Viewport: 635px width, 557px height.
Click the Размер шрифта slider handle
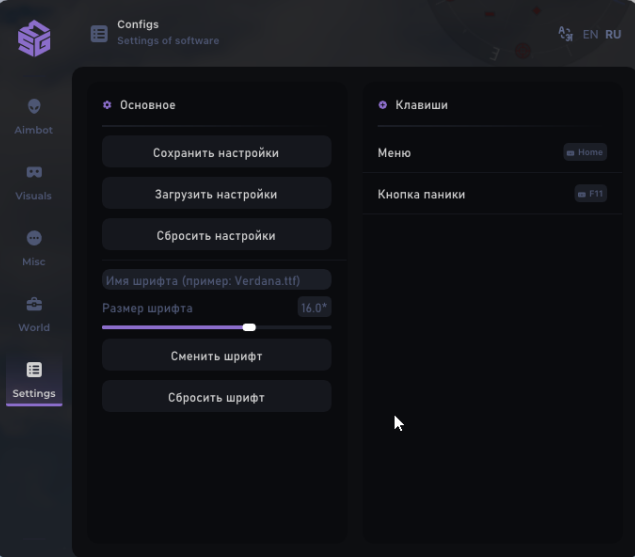pyautogui.click(x=249, y=327)
